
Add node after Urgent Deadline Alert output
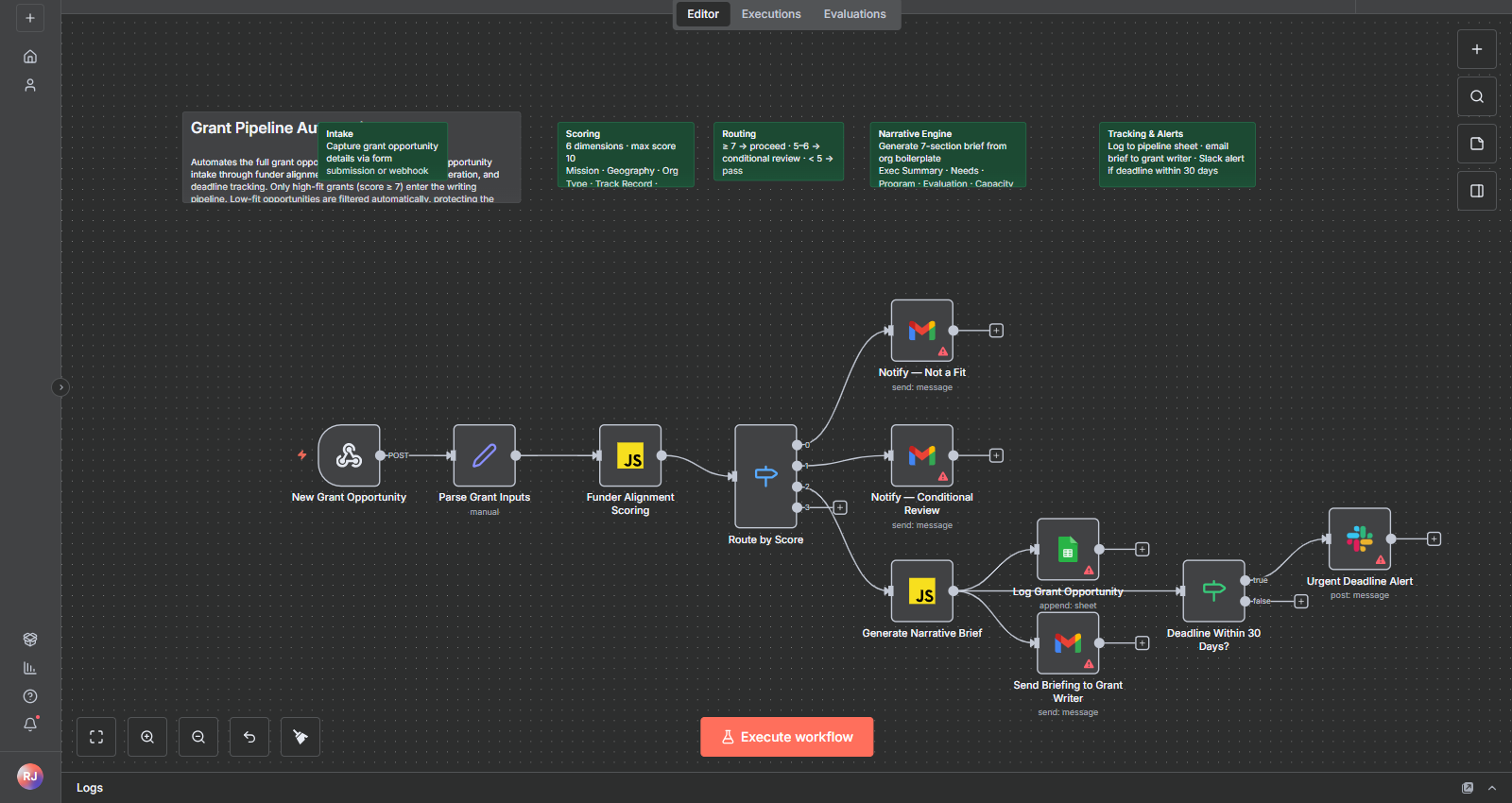pyautogui.click(x=1434, y=538)
